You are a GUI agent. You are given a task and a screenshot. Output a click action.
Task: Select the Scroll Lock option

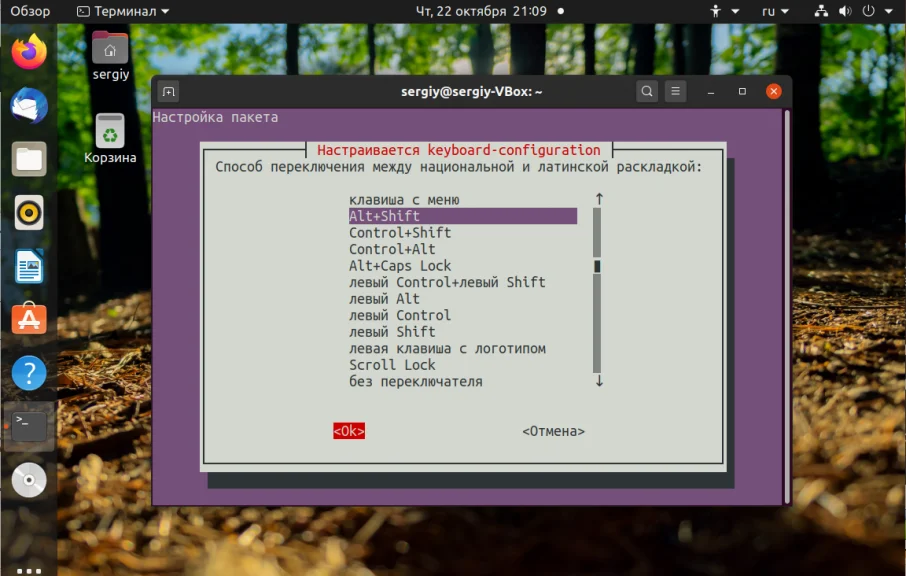pos(392,365)
